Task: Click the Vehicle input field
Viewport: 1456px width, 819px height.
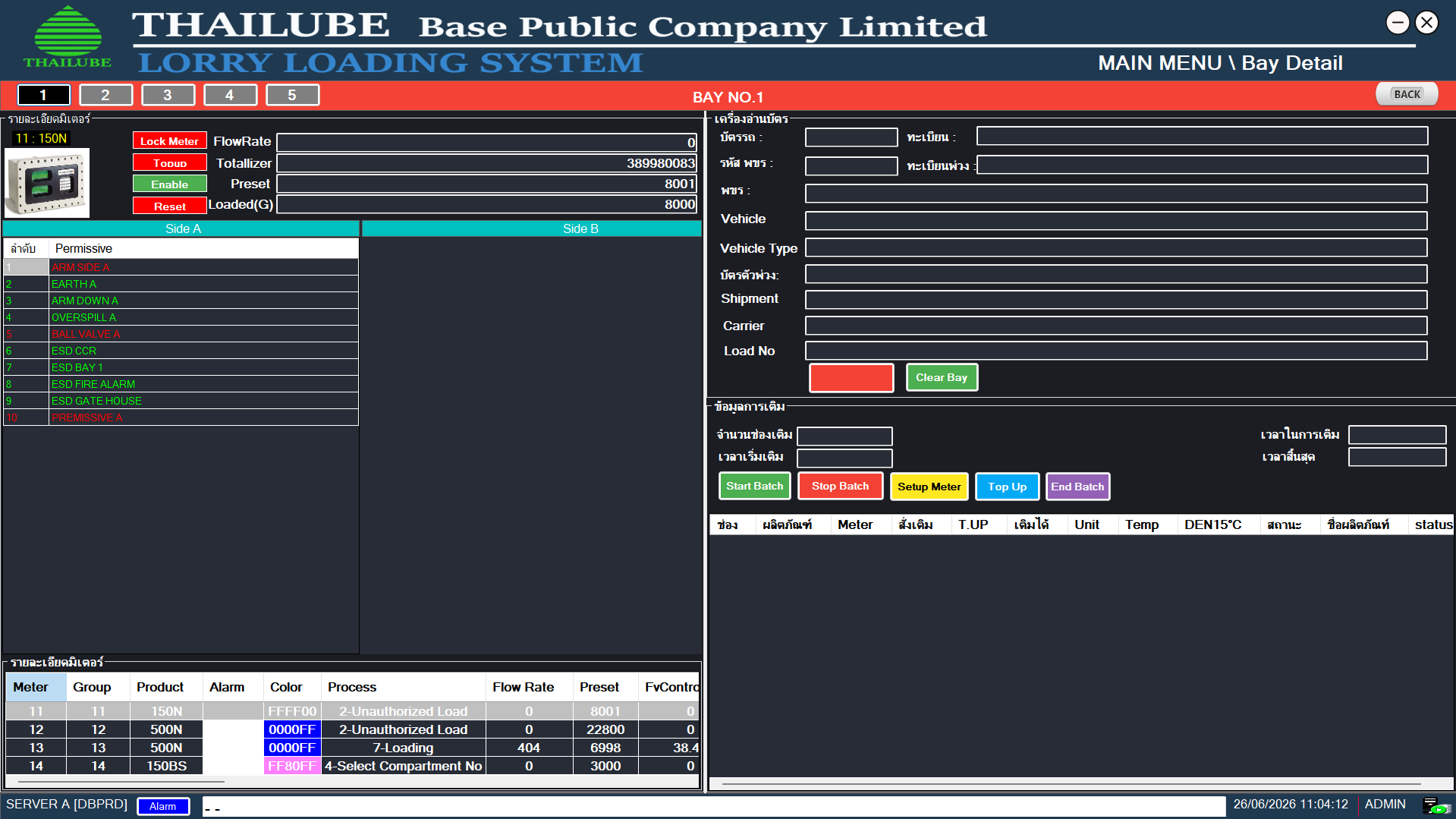Action: click(x=1116, y=221)
